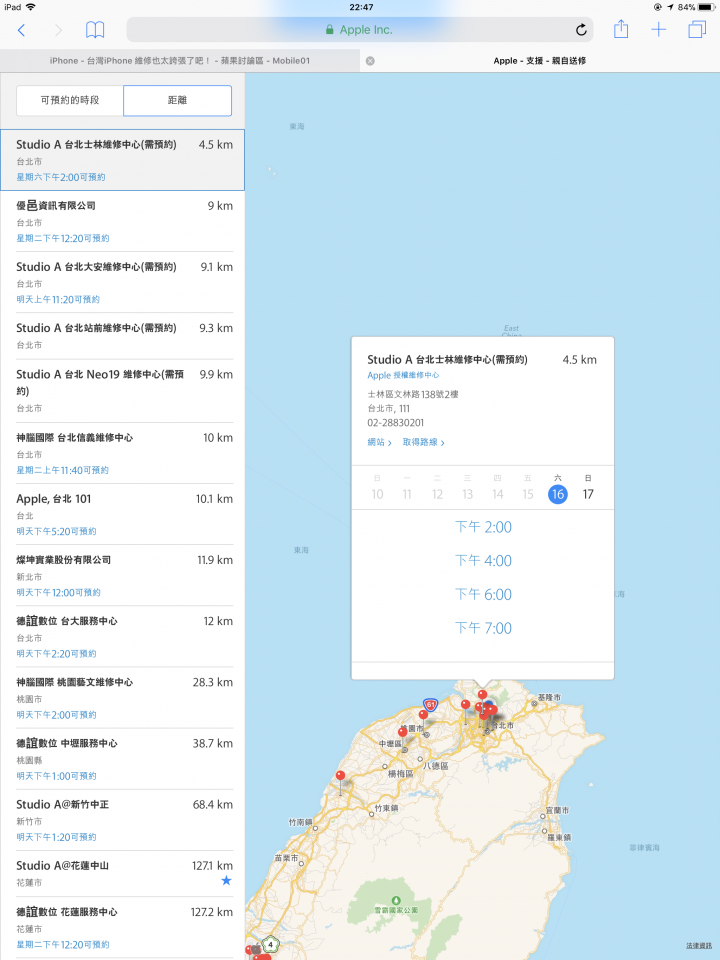This screenshot has height=960, width=720.
Task: Tap the red map pin near 竹南鎮
Action: (x=340, y=777)
